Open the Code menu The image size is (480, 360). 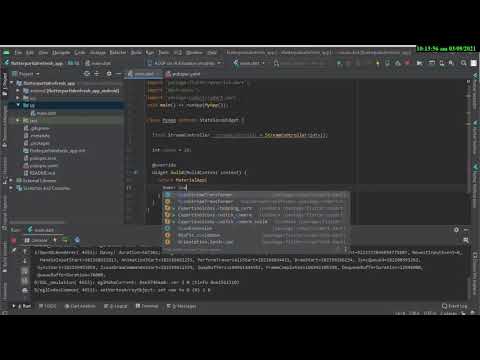(x=80, y=52)
